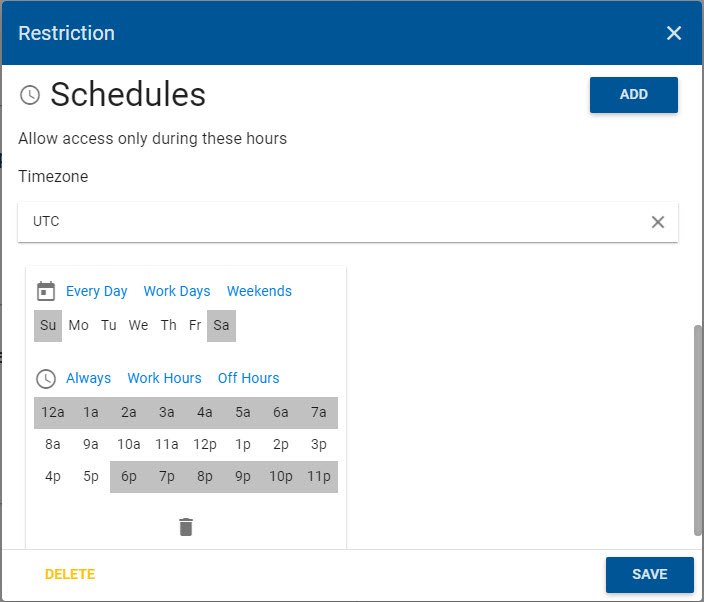Screen dimensions: 704x602
Task: Click the clock icon beside Always
Action: [46, 378]
